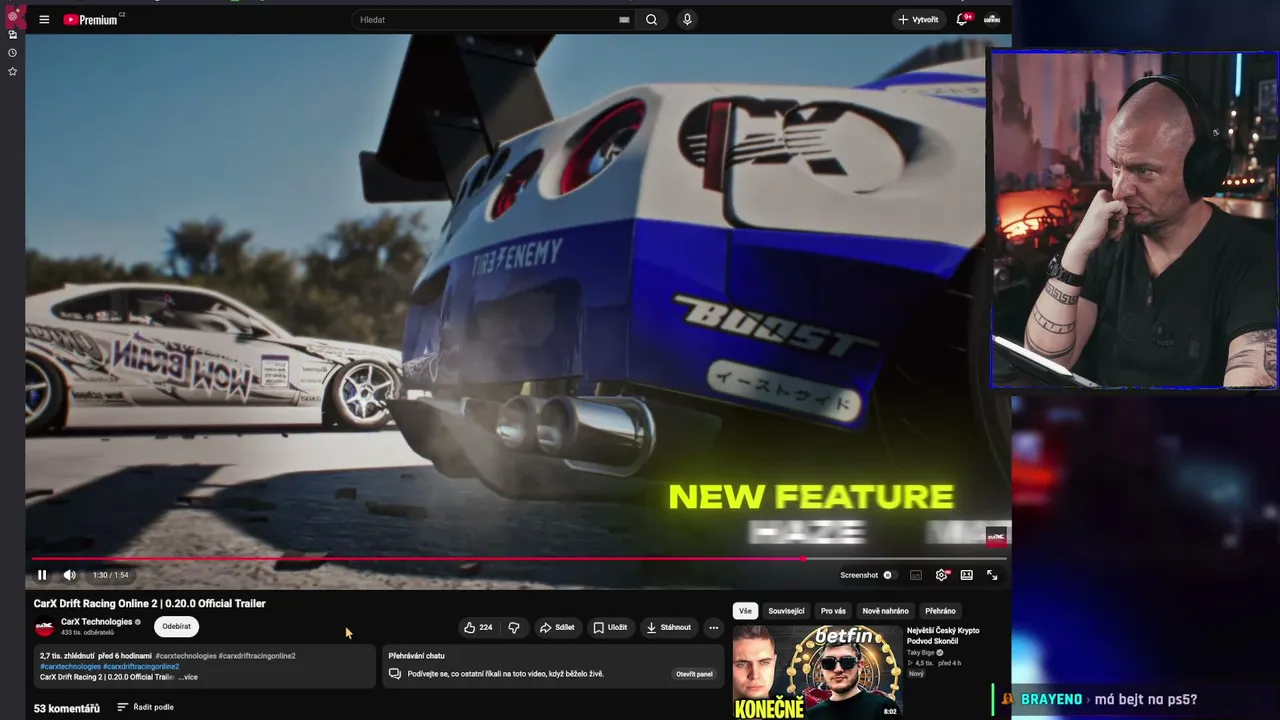Open the browser sidebar bookmarks star icon
Viewport: 1280px width, 720px height.
[12, 71]
